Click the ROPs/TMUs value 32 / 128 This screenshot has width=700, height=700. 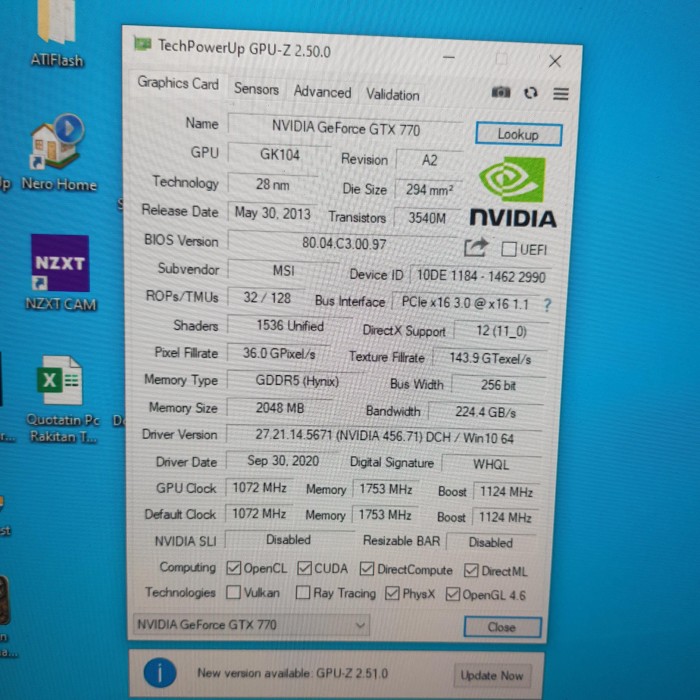(x=267, y=298)
